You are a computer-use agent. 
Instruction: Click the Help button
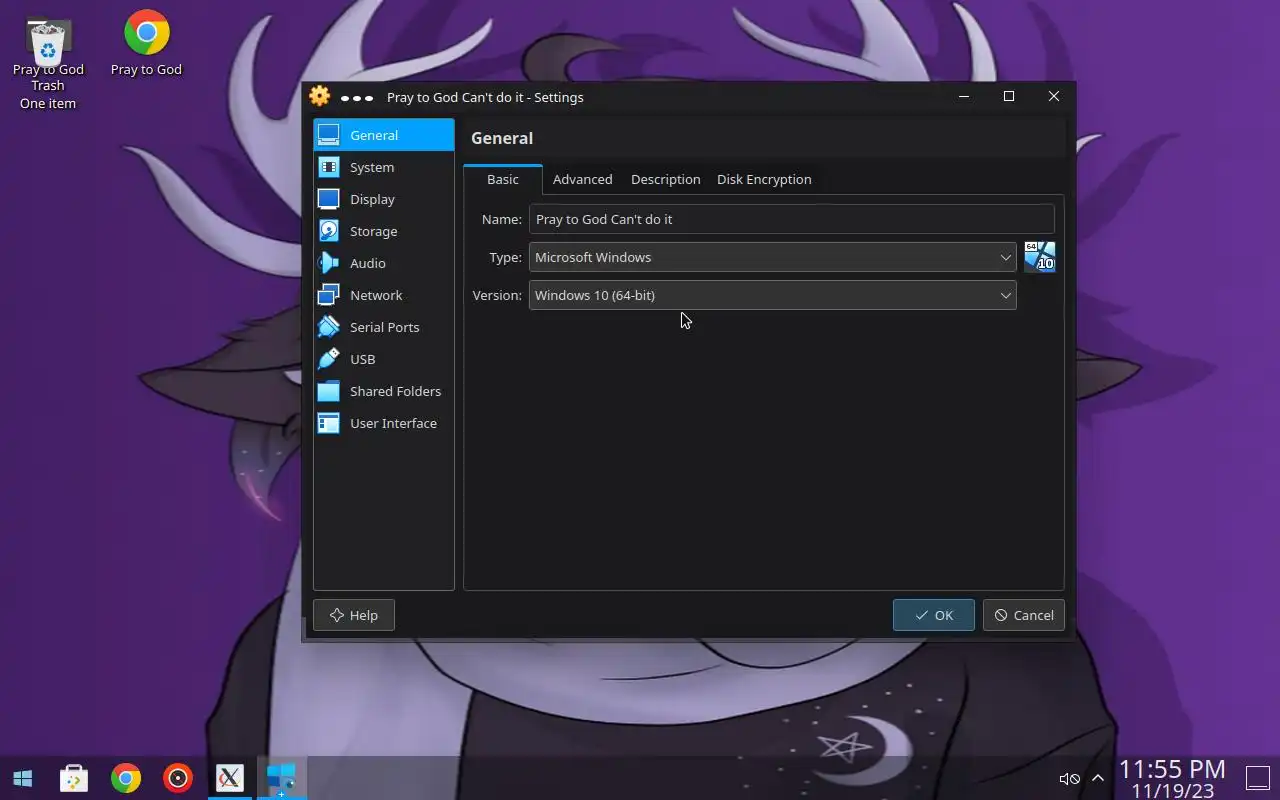coord(354,615)
